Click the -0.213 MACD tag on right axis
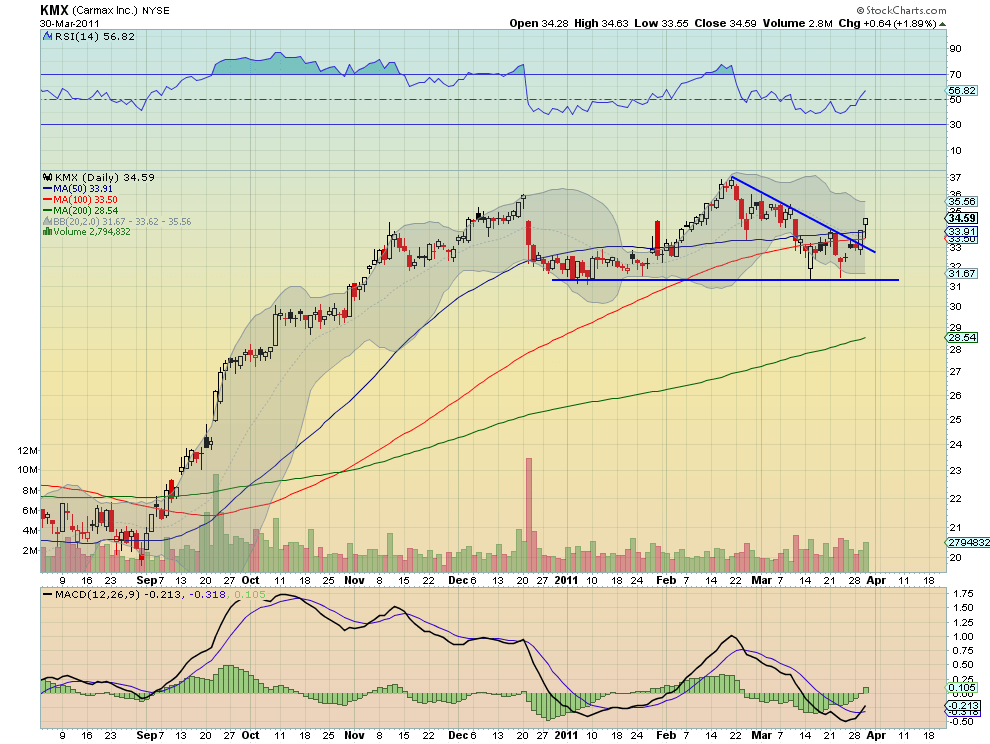 963,705
